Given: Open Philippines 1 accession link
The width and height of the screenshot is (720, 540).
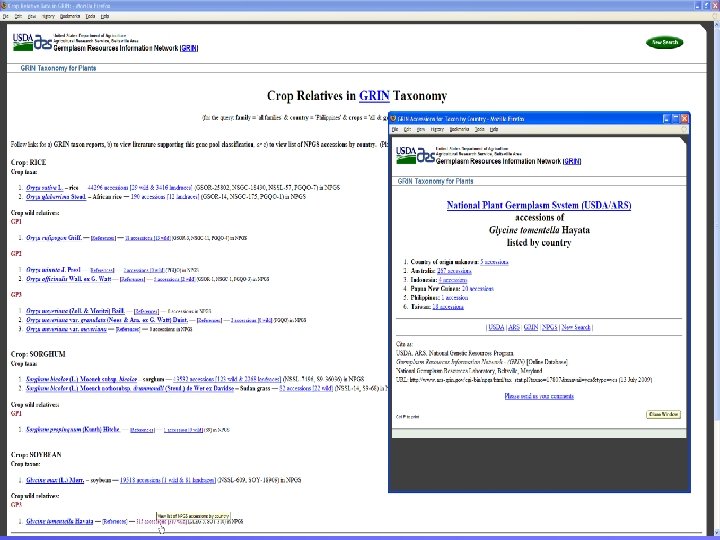Looking at the screenshot, I should pyautogui.click(x=455, y=298).
